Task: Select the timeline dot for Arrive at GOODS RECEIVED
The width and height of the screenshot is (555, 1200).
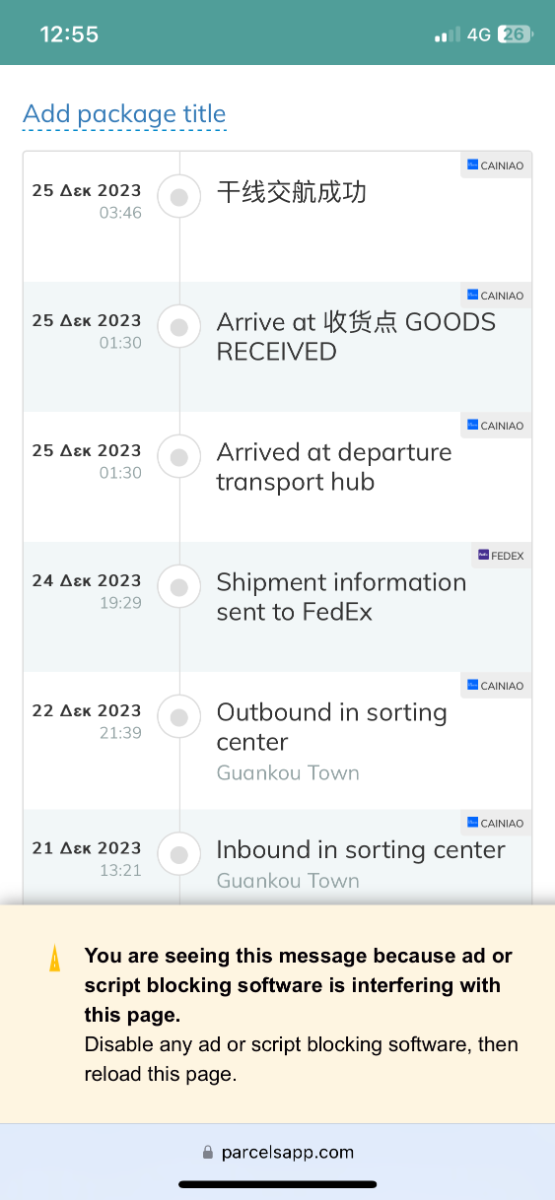Action: coord(180,327)
